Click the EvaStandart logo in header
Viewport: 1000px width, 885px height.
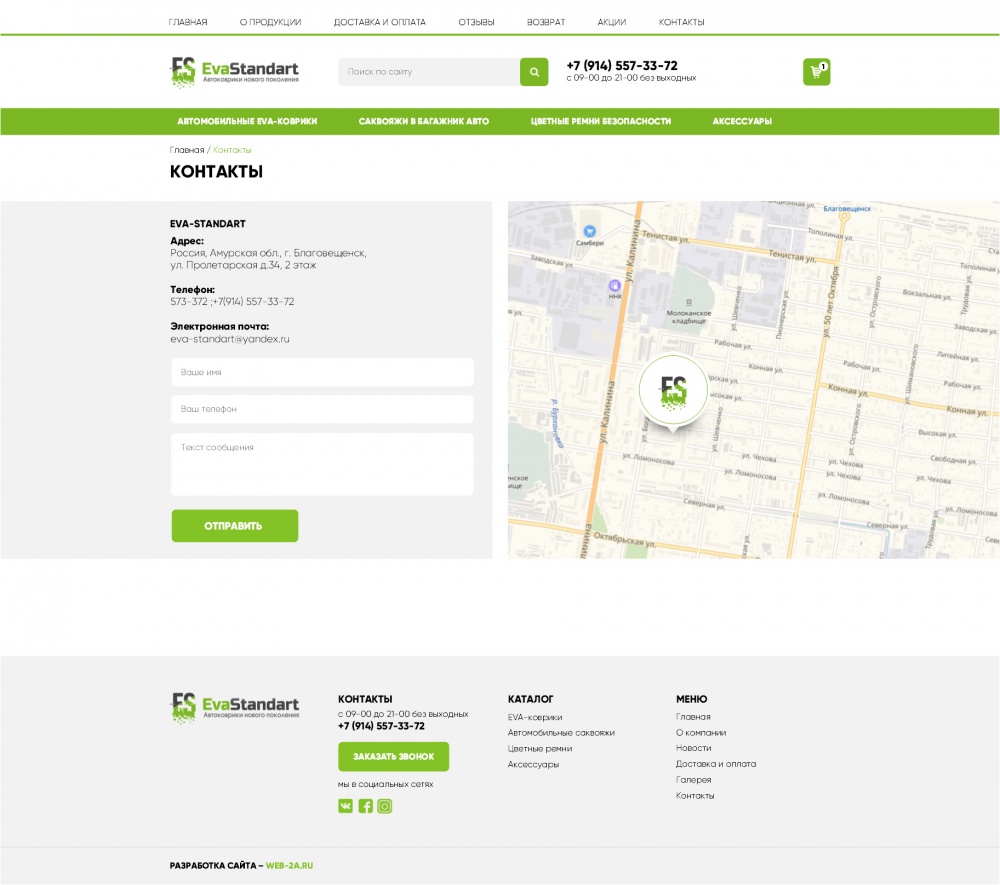(234, 71)
